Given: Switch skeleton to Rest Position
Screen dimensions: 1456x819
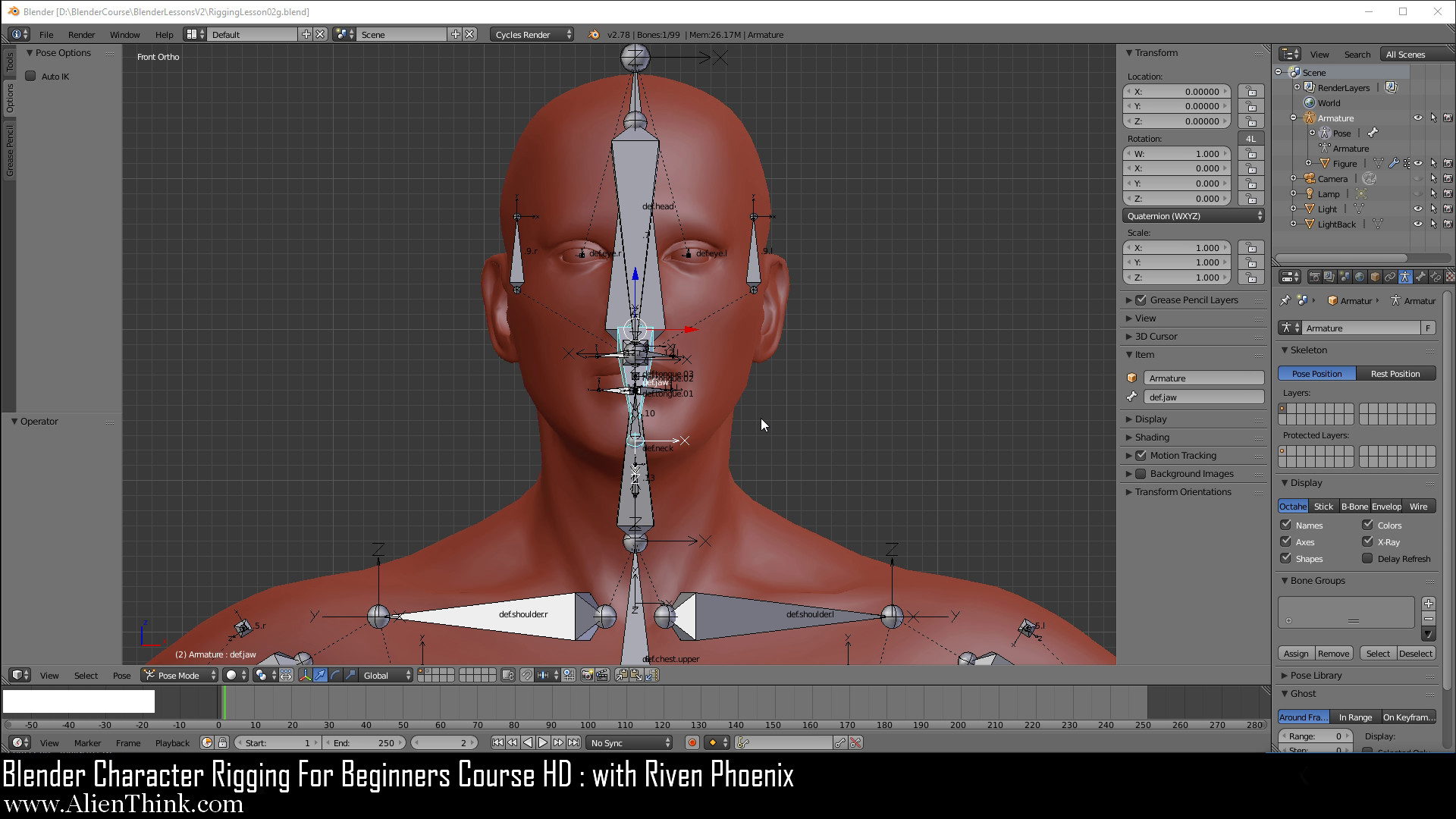Looking at the screenshot, I should coord(1395,374).
